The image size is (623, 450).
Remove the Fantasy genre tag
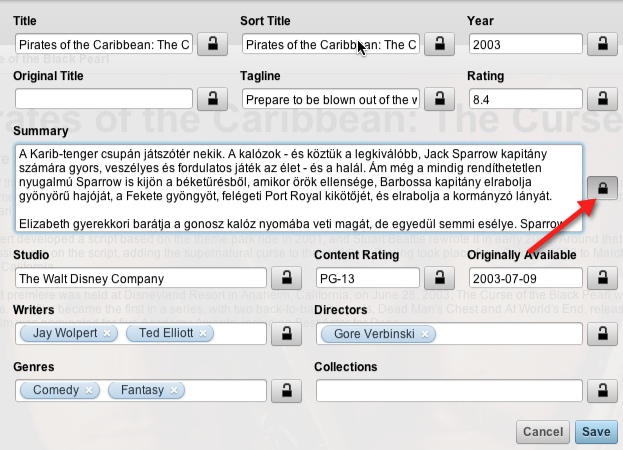coord(174,390)
